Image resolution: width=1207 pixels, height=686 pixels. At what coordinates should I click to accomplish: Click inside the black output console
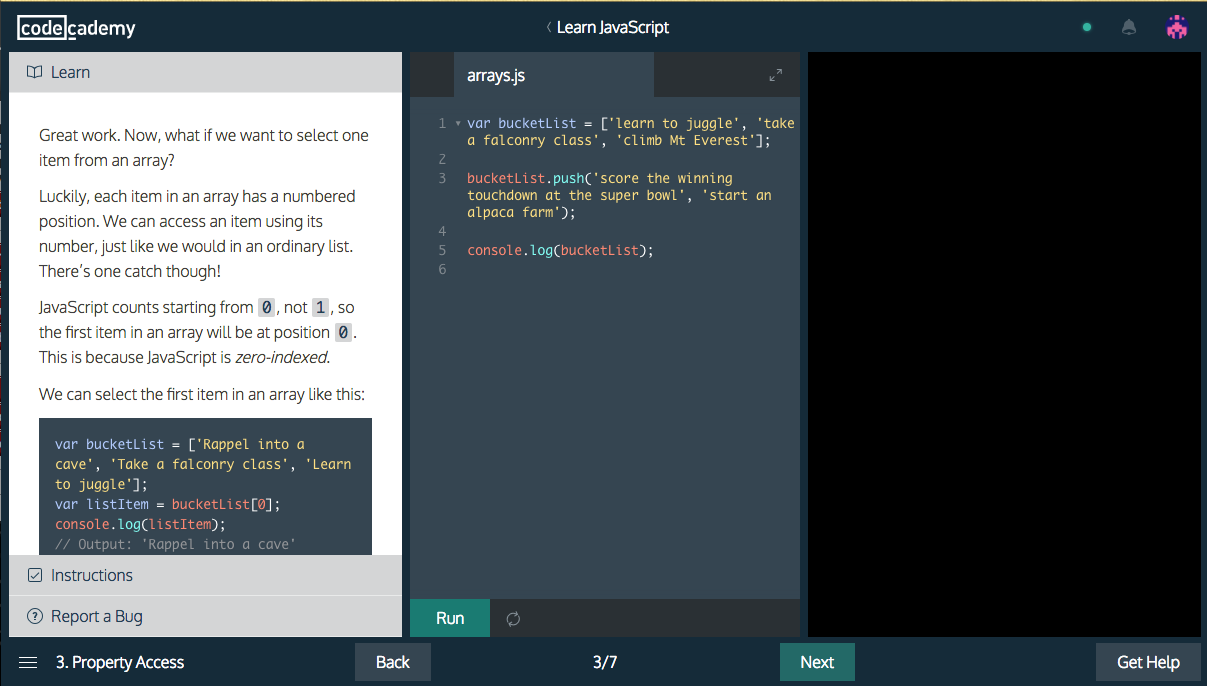1004,344
